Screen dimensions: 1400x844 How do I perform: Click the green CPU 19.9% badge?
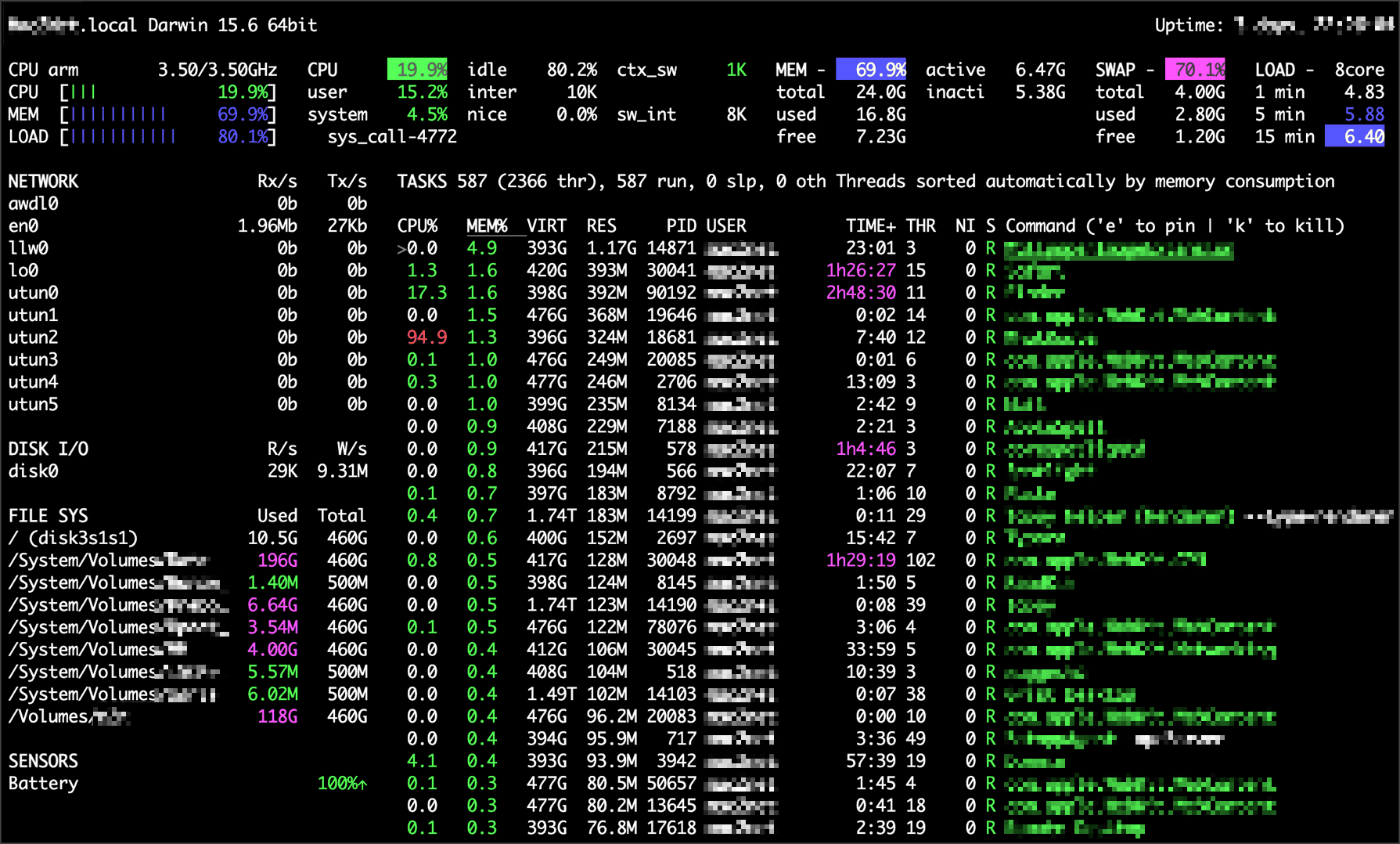tap(418, 70)
